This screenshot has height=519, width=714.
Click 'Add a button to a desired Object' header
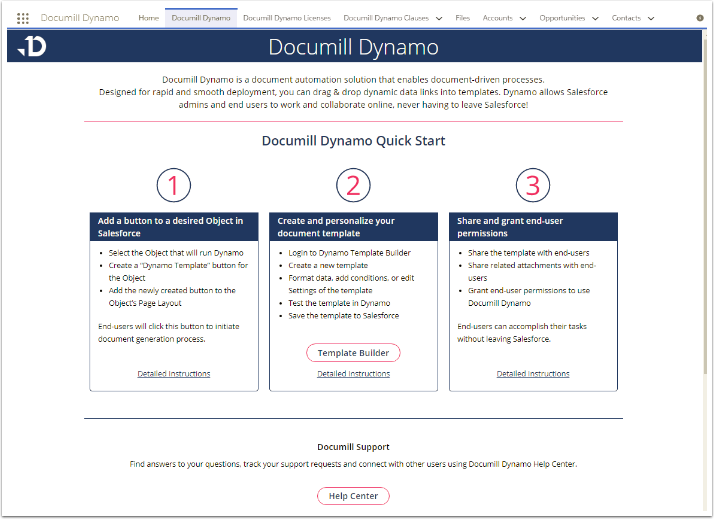[x=174, y=227]
